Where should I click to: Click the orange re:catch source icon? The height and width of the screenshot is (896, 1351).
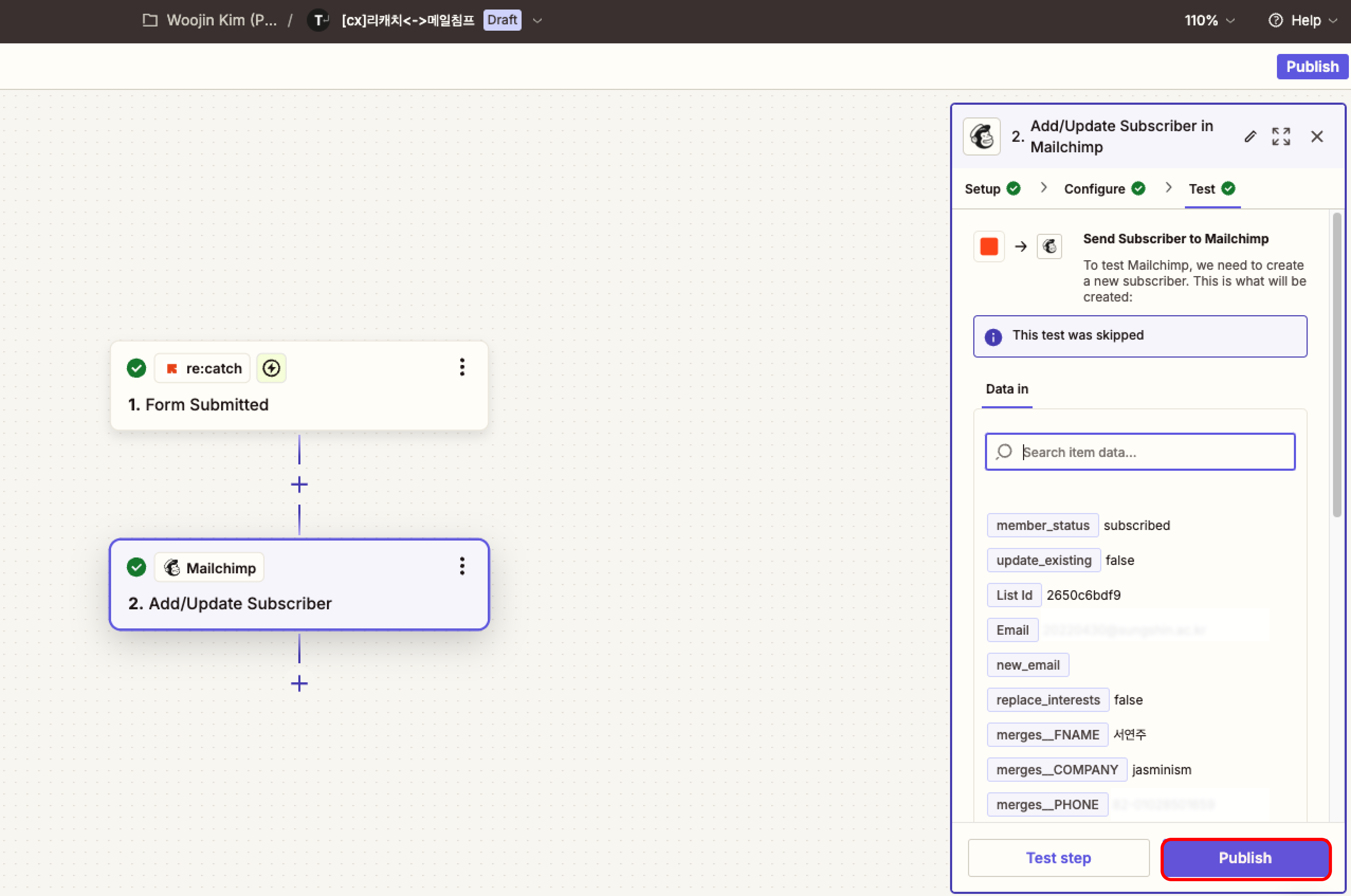pos(989,246)
